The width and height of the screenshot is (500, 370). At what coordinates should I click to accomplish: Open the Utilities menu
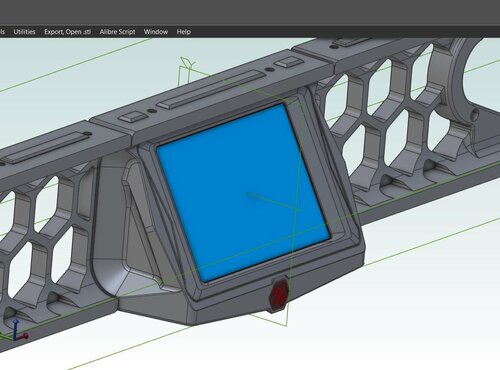coord(24,32)
